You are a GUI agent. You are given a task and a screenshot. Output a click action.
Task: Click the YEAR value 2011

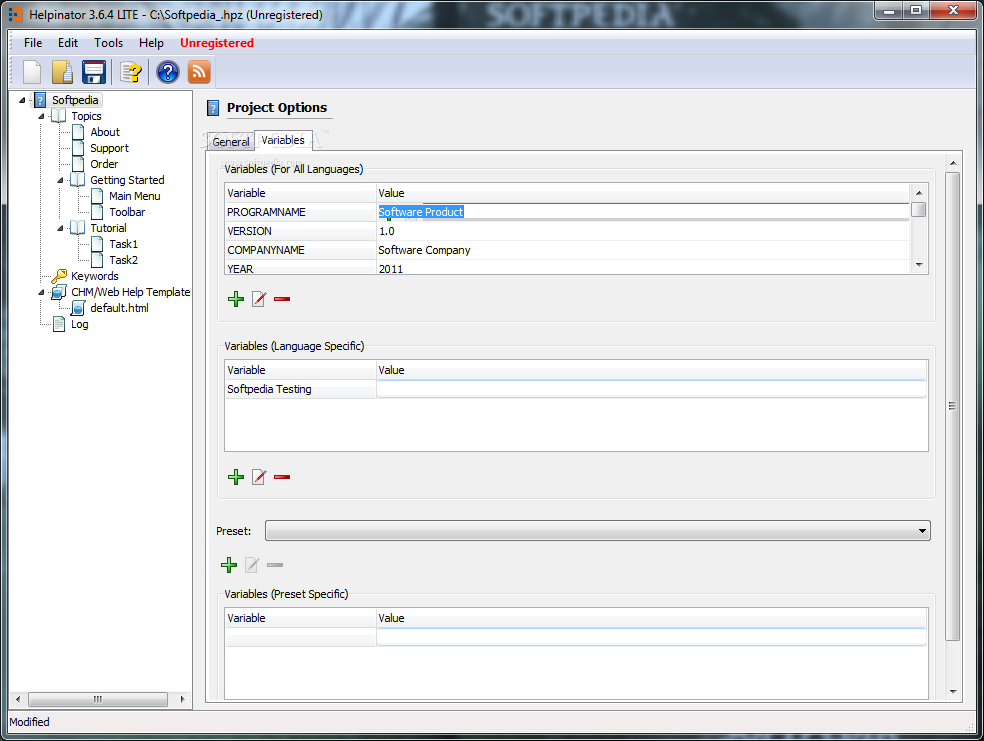click(391, 269)
